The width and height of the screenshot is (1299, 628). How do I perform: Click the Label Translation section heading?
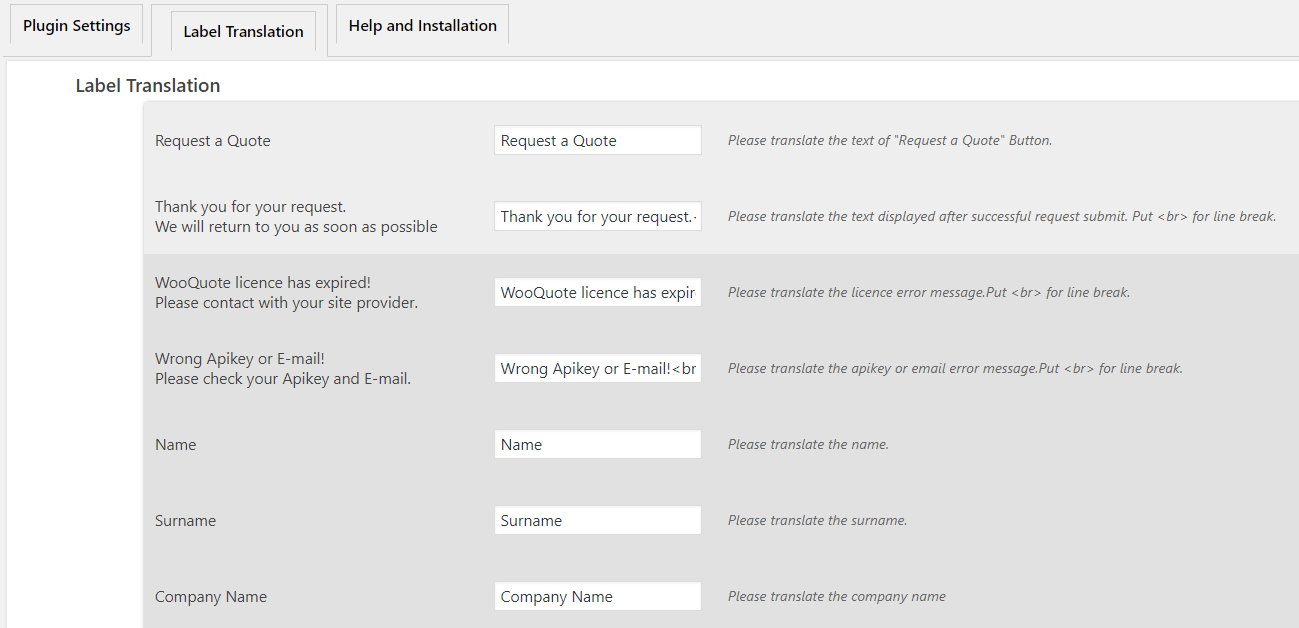coord(148,85)
